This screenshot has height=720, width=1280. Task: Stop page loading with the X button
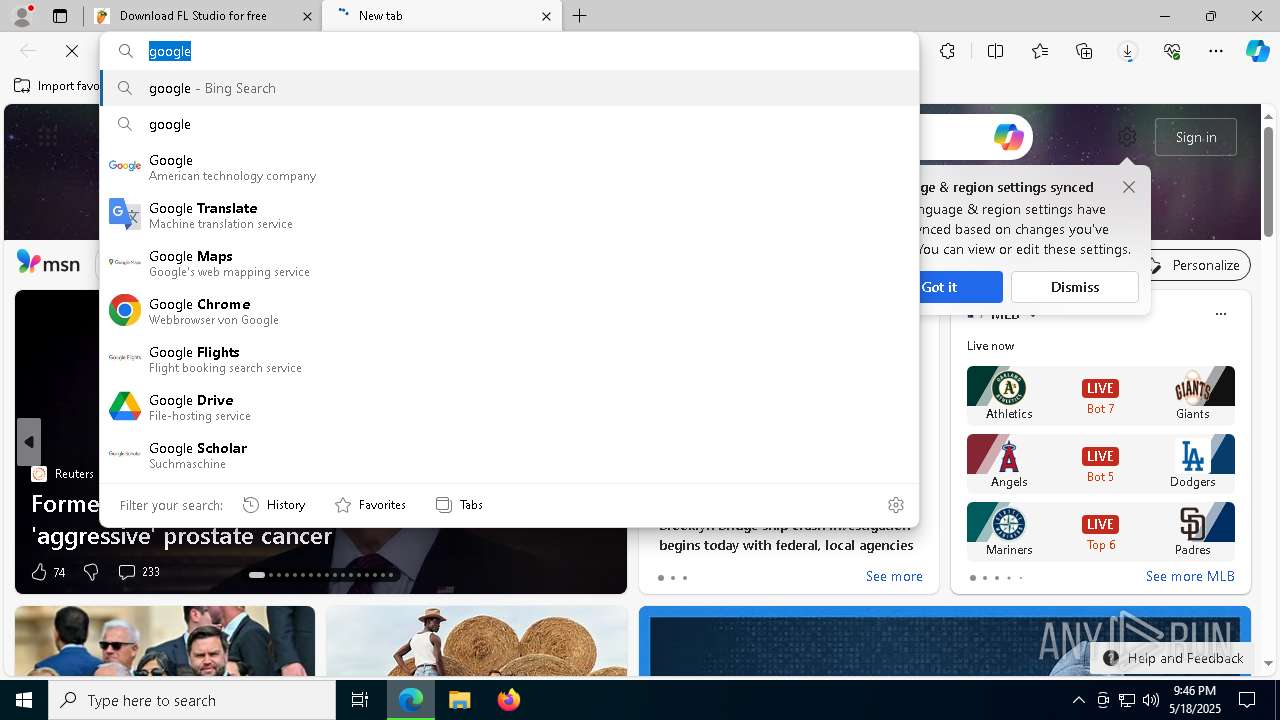72,51
